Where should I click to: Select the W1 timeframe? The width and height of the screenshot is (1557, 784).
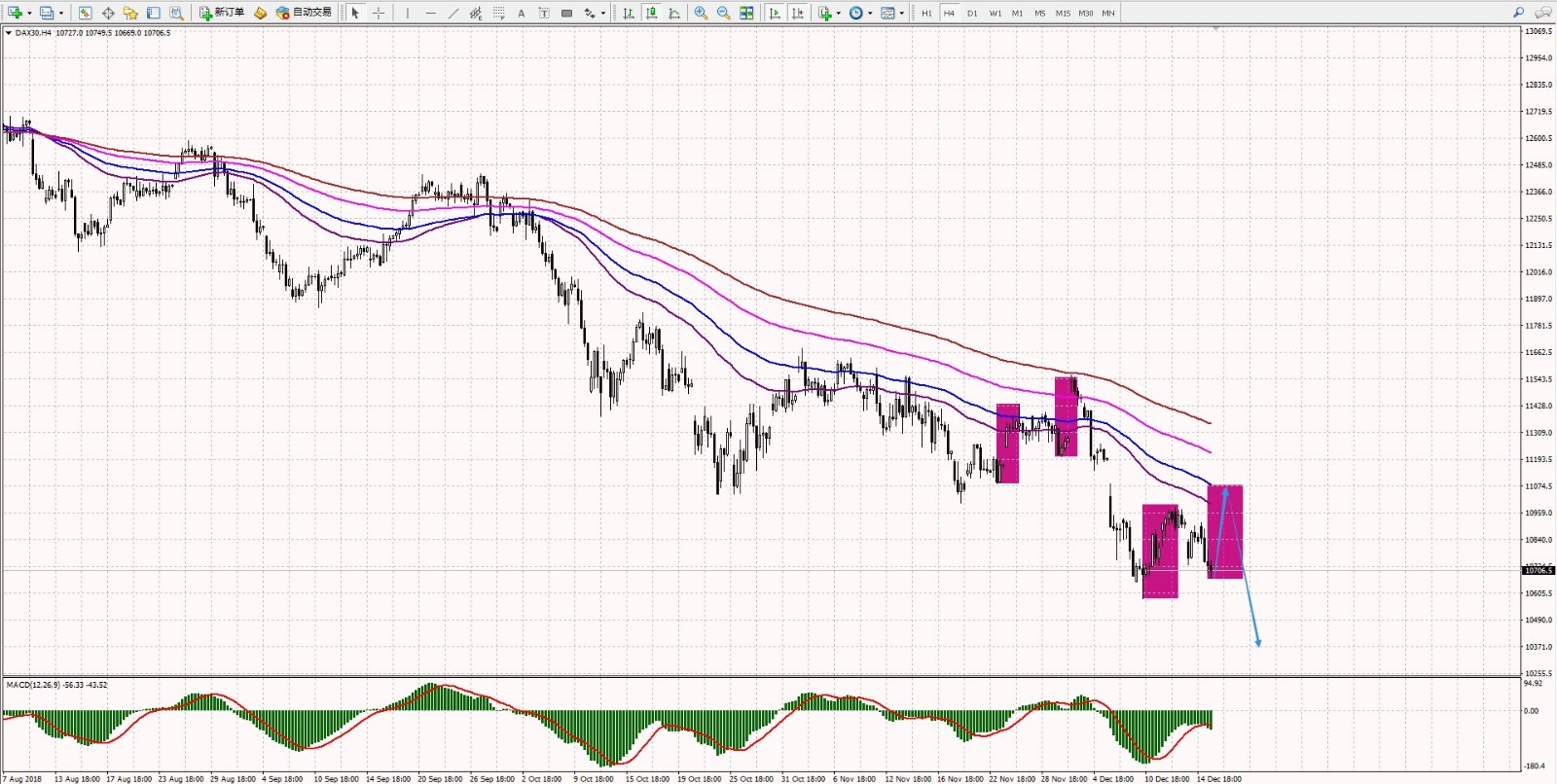tap(996, 13)
